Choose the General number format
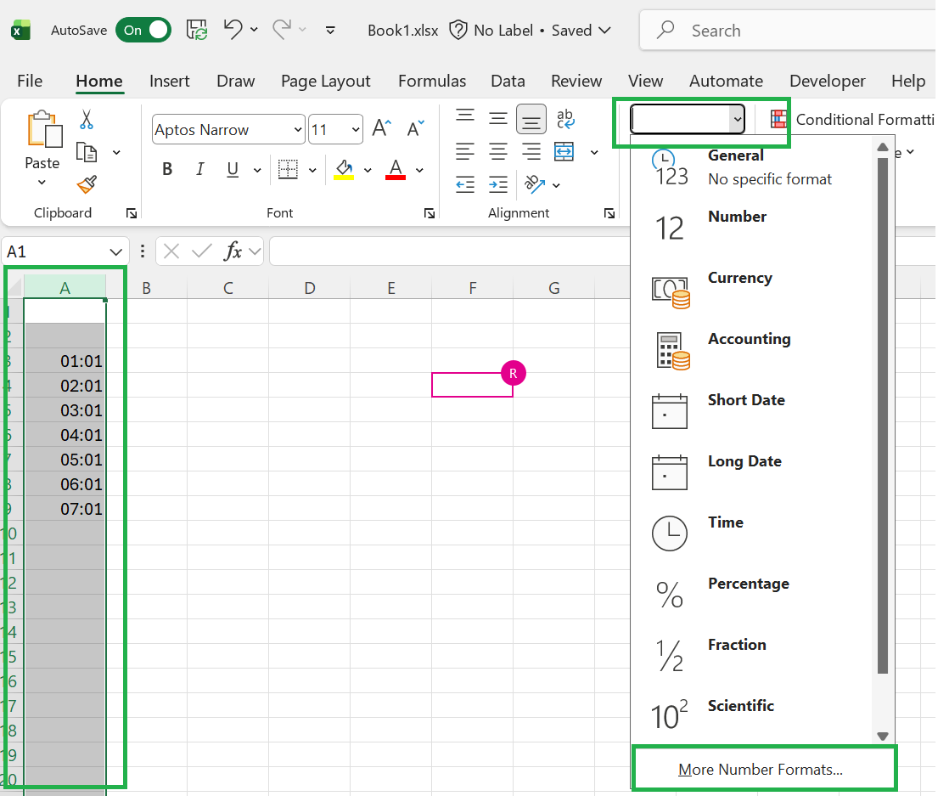 (752, 167)
